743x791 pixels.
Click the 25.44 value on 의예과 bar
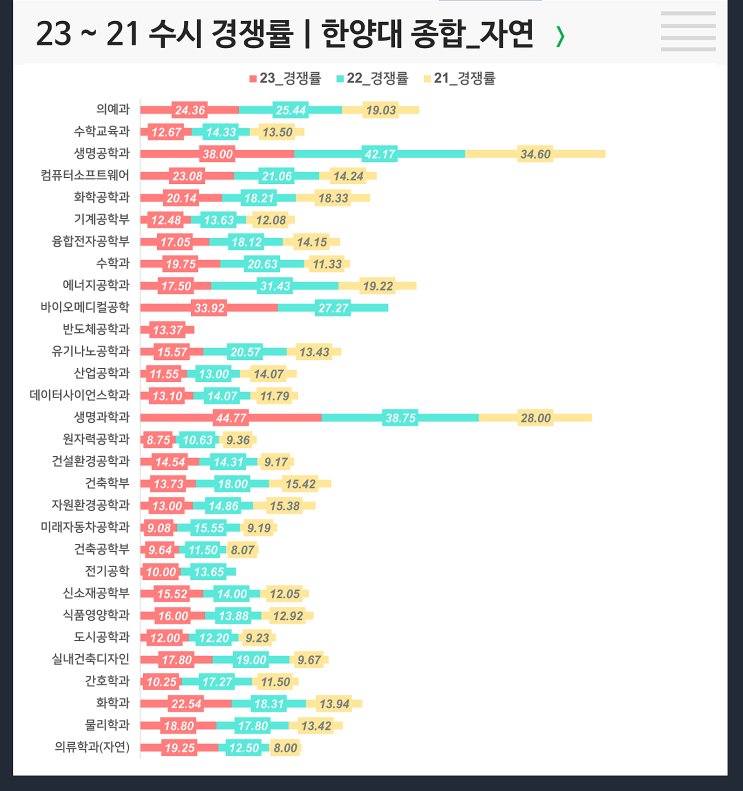coord(291,110)
